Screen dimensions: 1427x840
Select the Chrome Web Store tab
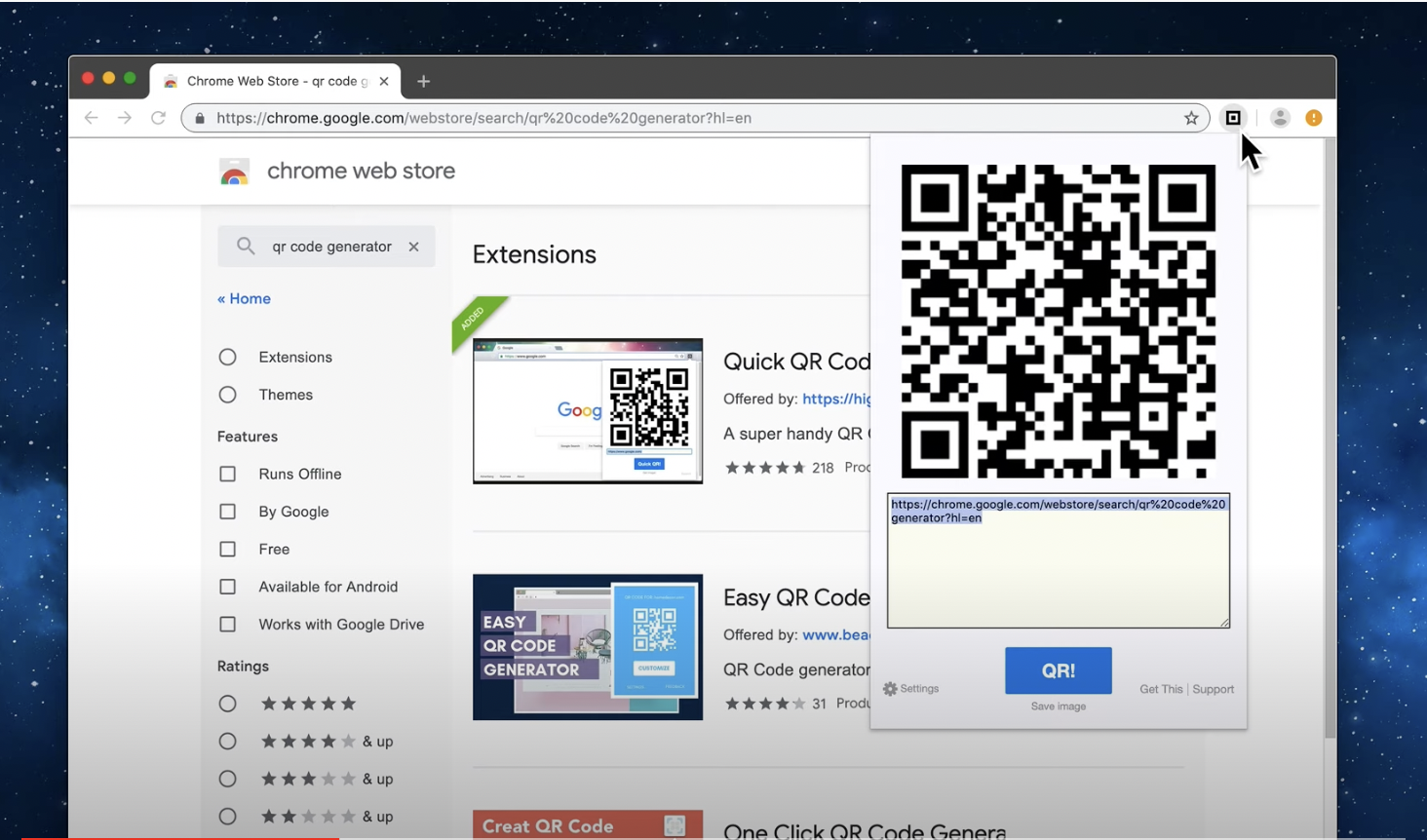click(276, 82)
